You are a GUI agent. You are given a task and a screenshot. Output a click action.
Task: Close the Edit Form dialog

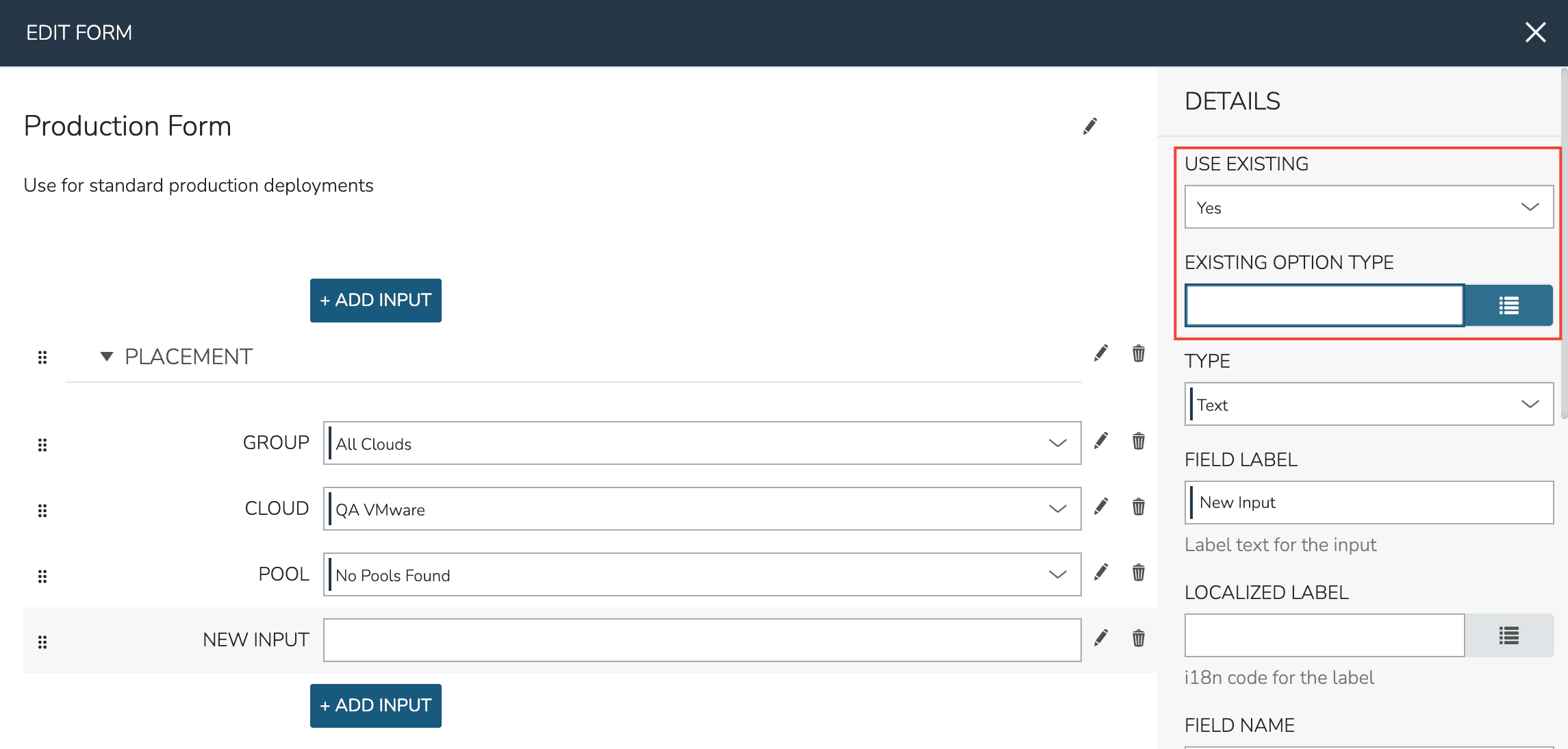1535,32
